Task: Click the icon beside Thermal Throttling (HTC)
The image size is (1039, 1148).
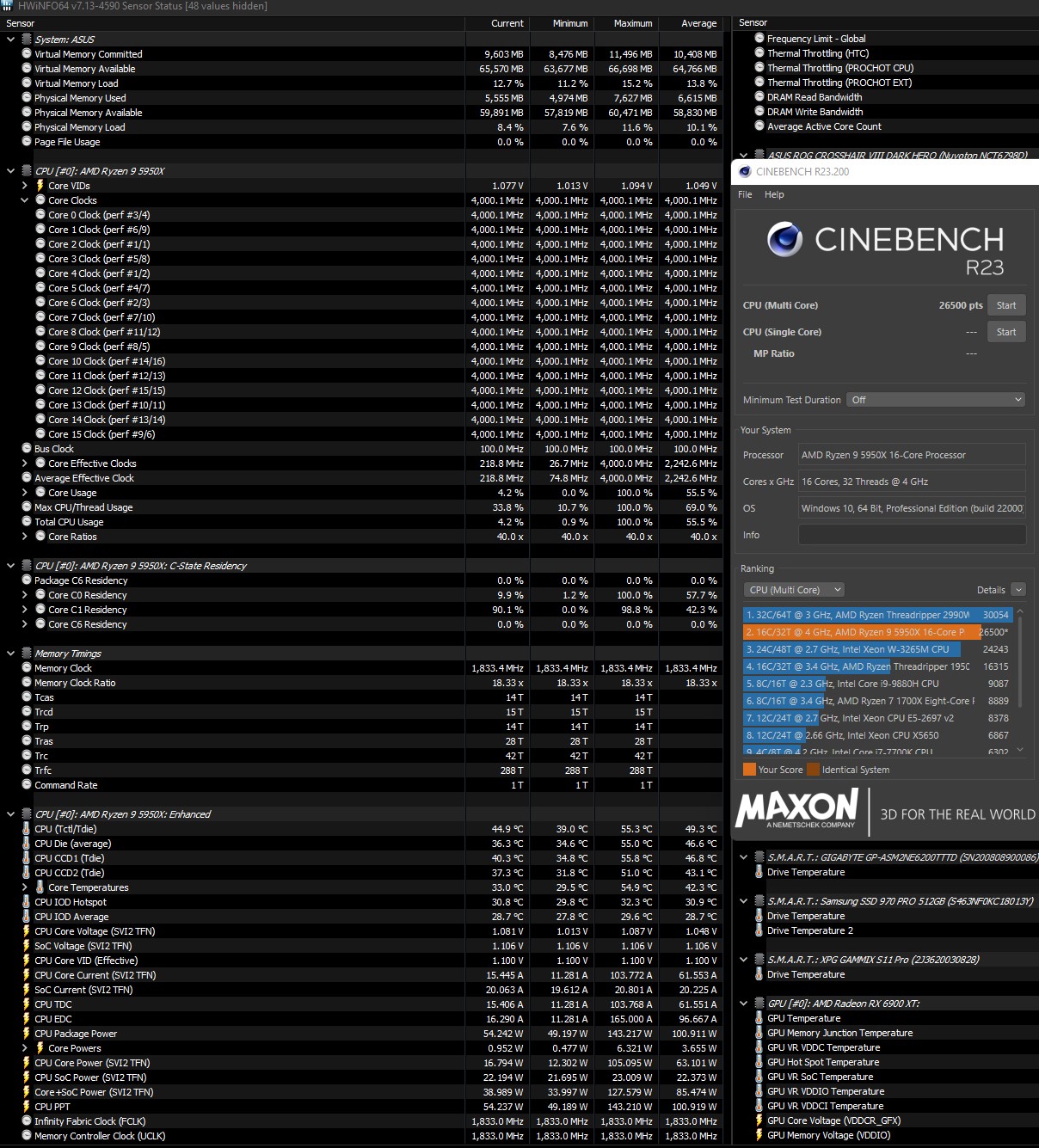Action: [759, 52]
